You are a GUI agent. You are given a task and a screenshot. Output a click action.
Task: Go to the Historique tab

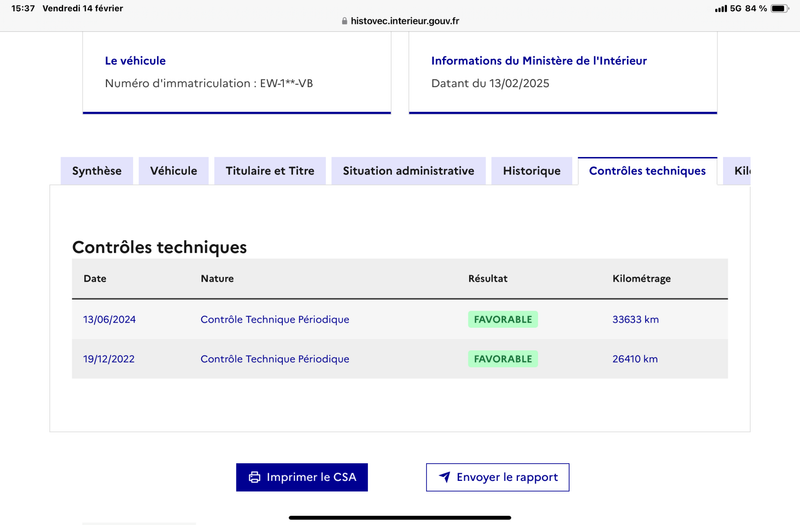(x=532, y=171)
